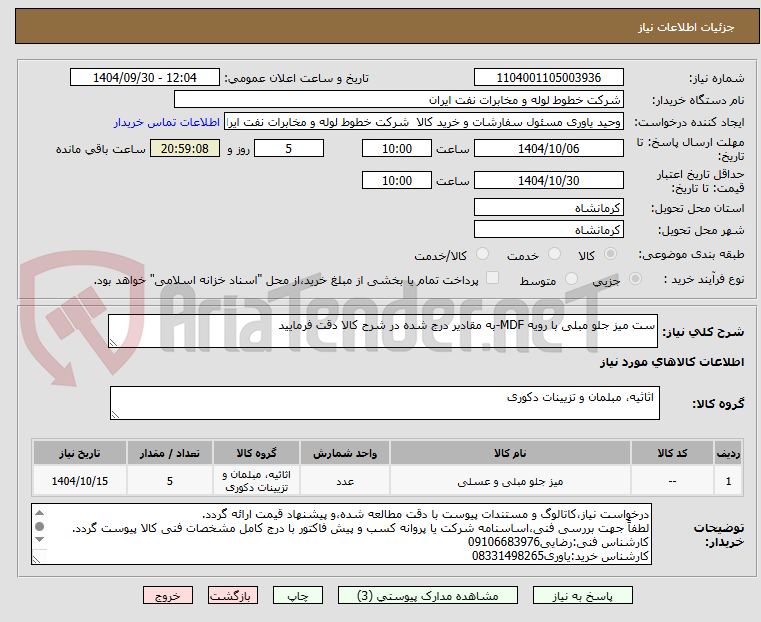Click the resize handle of buyer notes box
This screenshot has width=761, height=622.
[x=36, y=559]
